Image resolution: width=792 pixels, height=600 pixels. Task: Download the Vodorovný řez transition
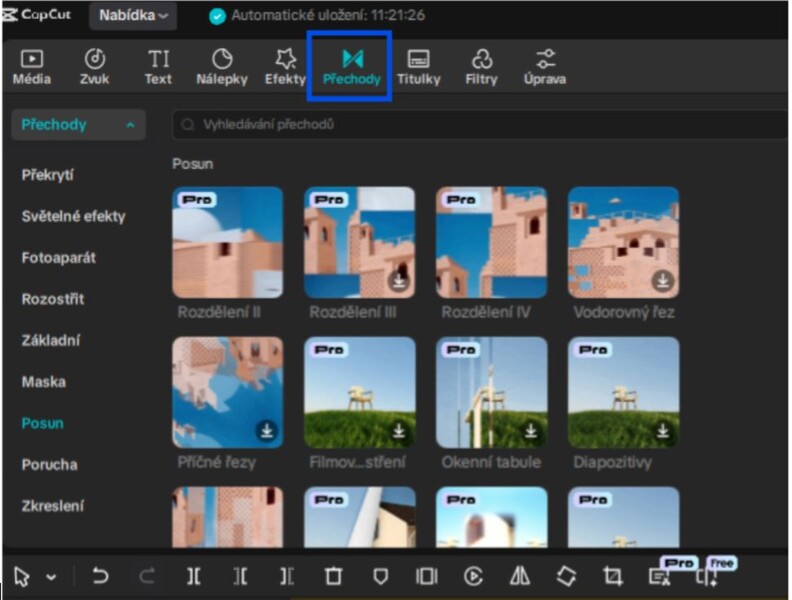coord(662,281)
